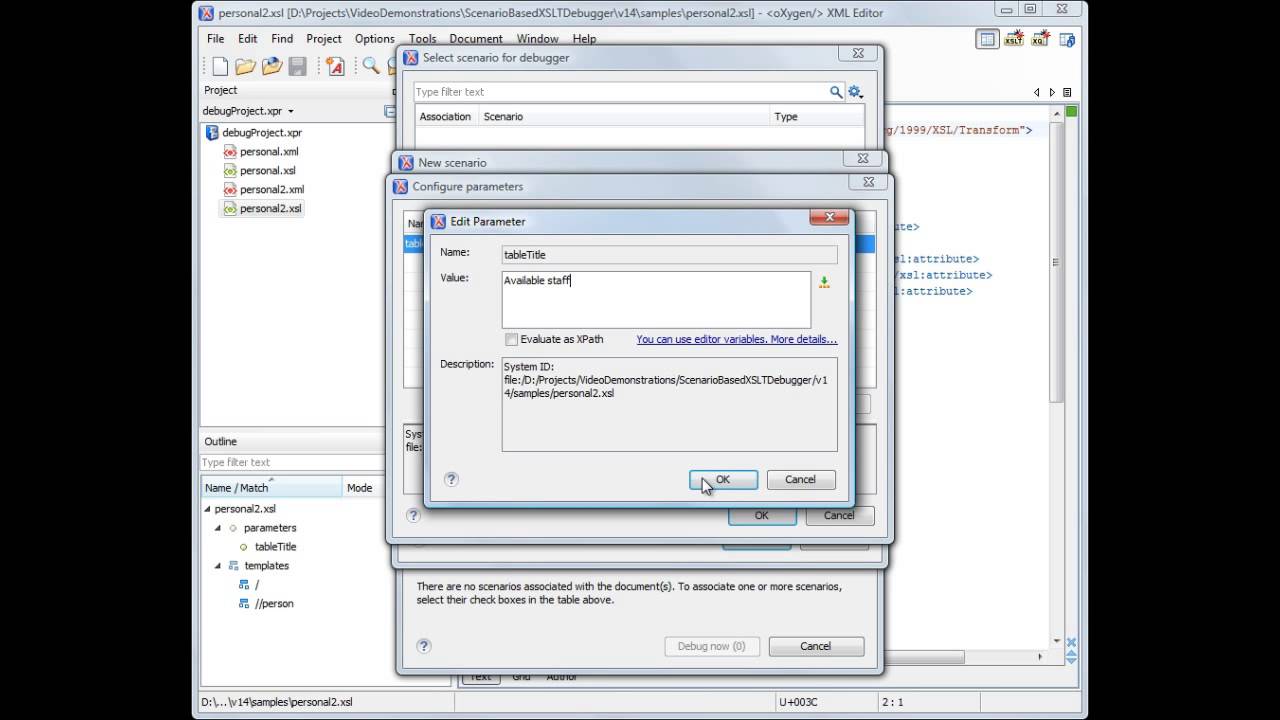Screen dimensions: 1280x720
Task: Click Cancel in Edit Parameter dialog
Action: [x=801, y=480]
